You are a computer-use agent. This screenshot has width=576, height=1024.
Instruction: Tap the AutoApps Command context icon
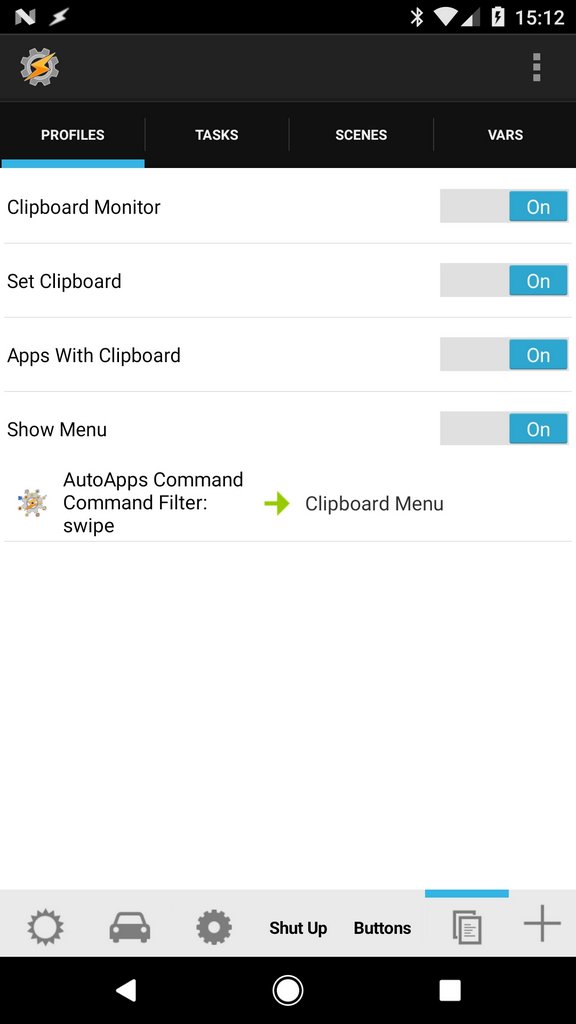[32, 503]
